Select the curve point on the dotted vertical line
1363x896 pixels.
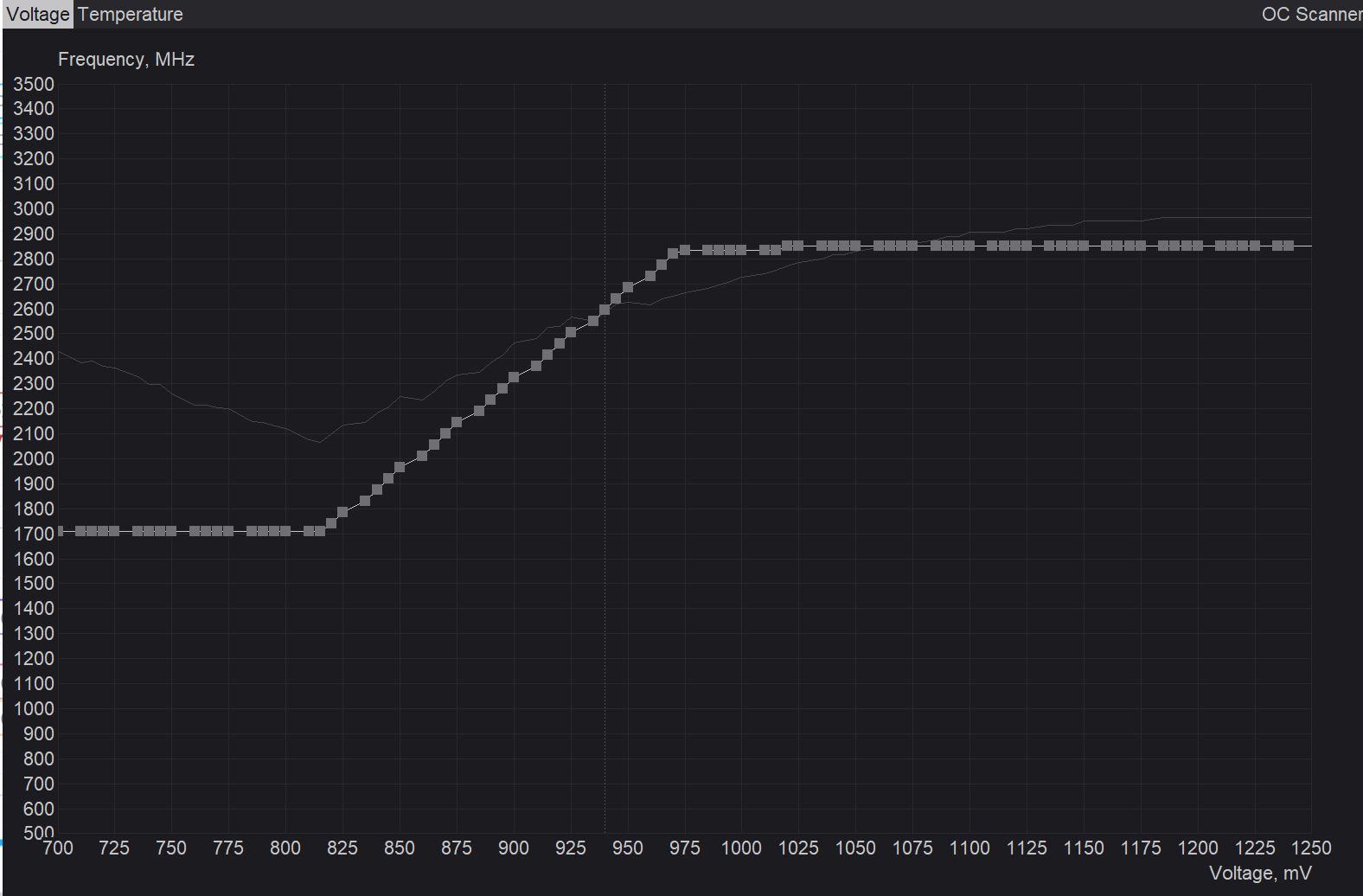coord(605,310)
